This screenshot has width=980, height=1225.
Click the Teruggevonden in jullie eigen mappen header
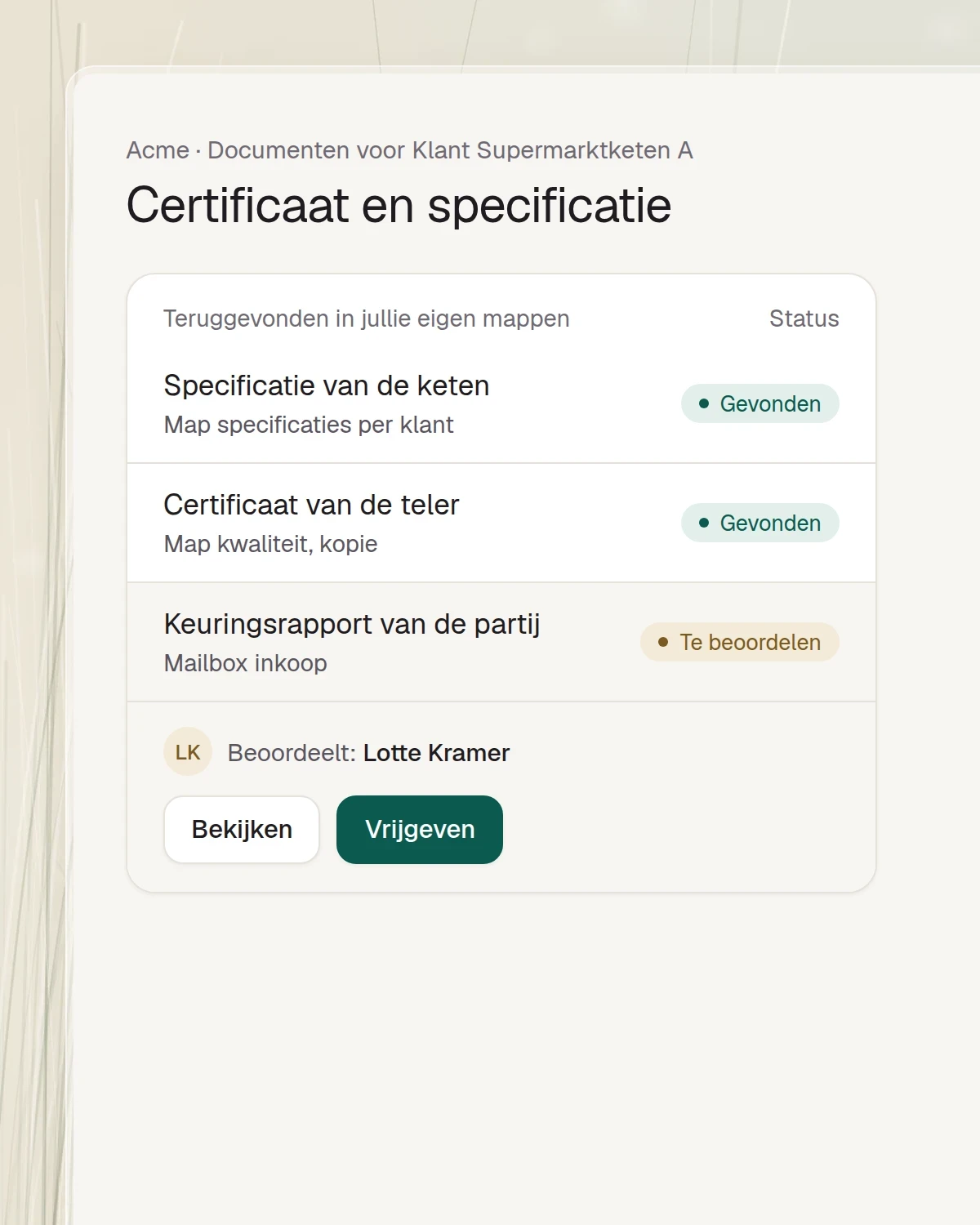[367, 318]
